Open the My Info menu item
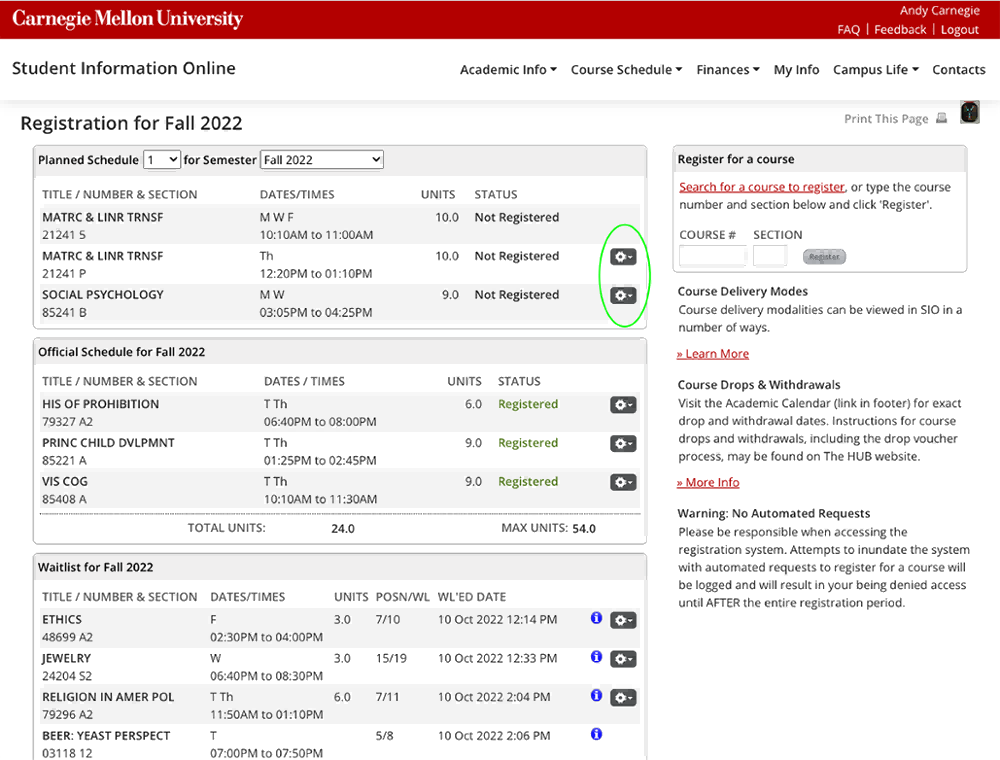 pos(796,69)
